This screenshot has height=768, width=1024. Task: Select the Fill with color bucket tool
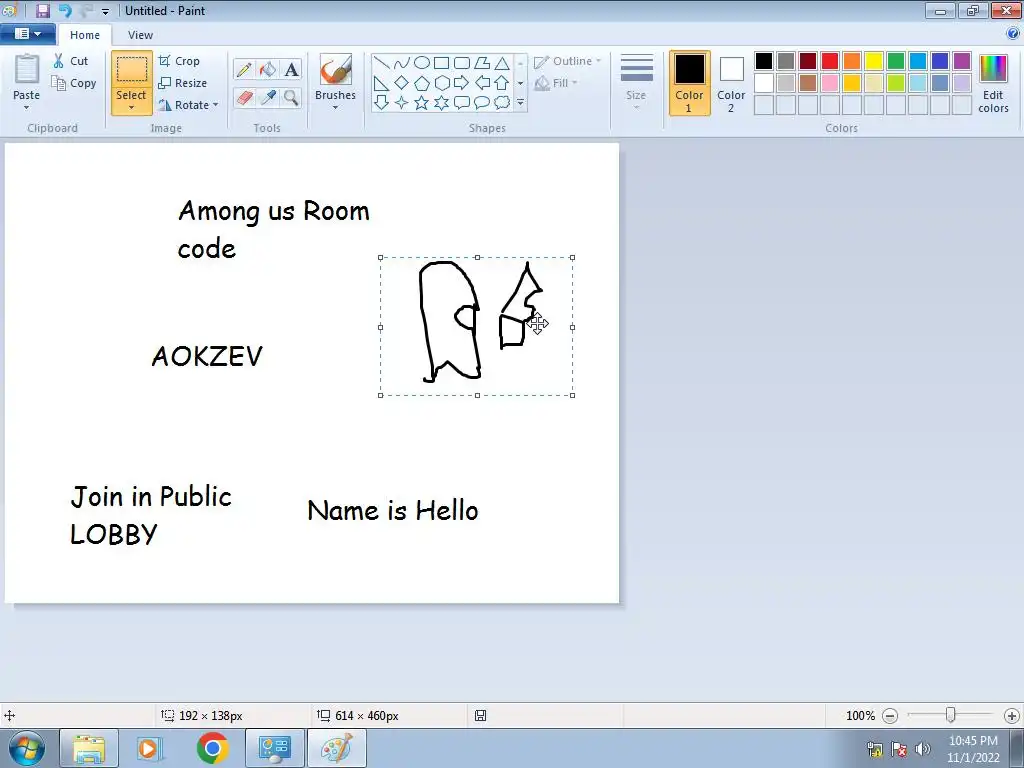click(x=268, y=70)
